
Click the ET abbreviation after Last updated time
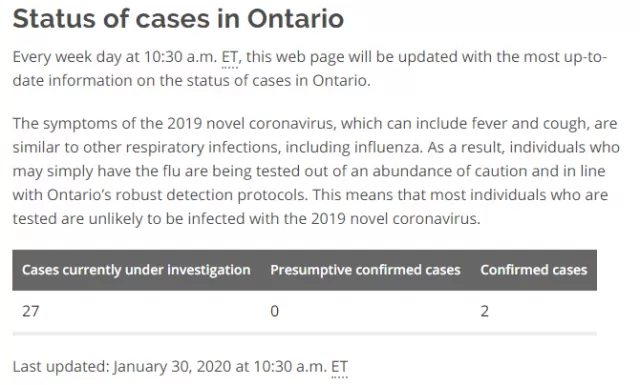pyautogui.click(x=339, y=367)
